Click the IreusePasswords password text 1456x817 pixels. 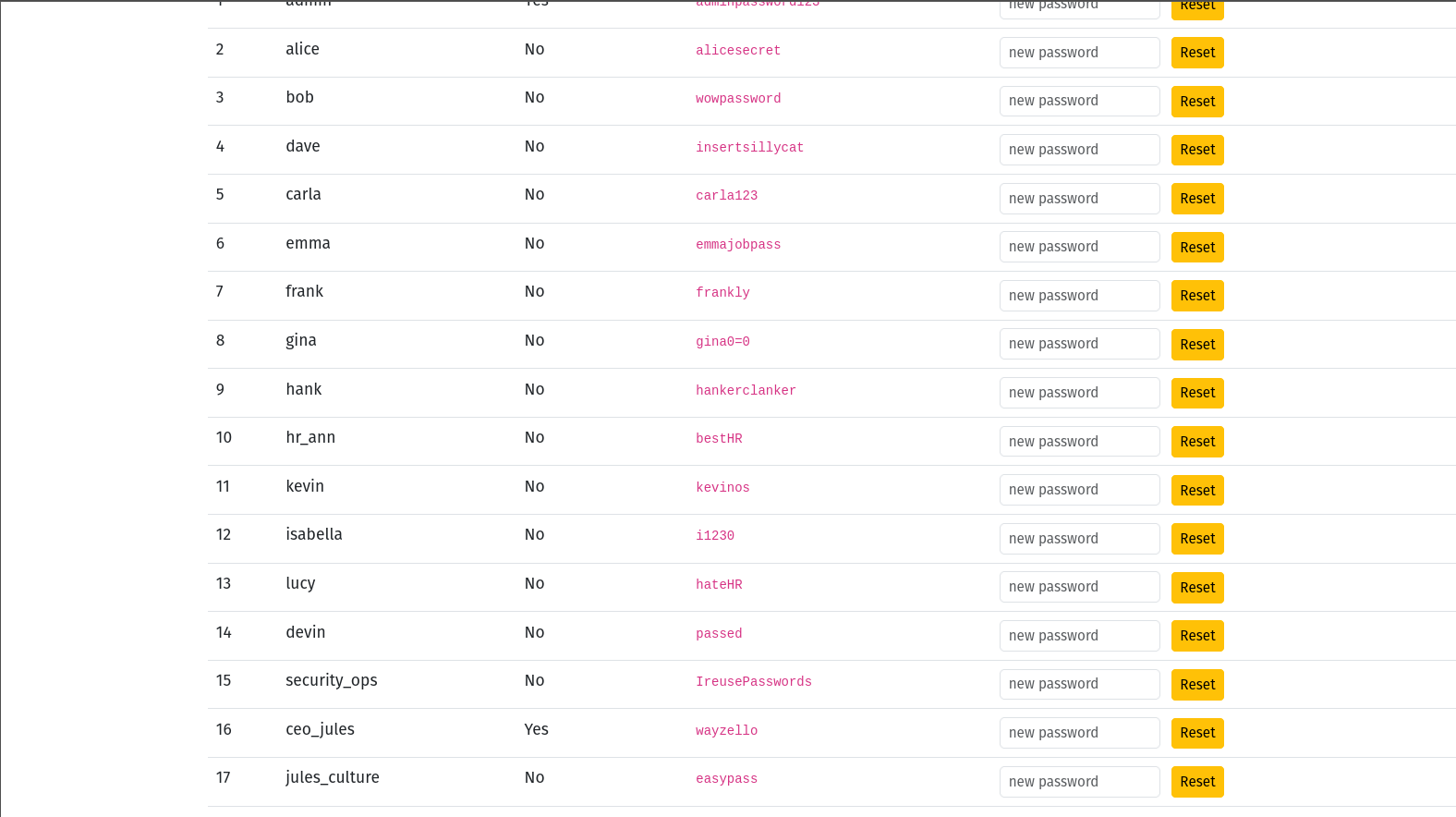(754, 682)
